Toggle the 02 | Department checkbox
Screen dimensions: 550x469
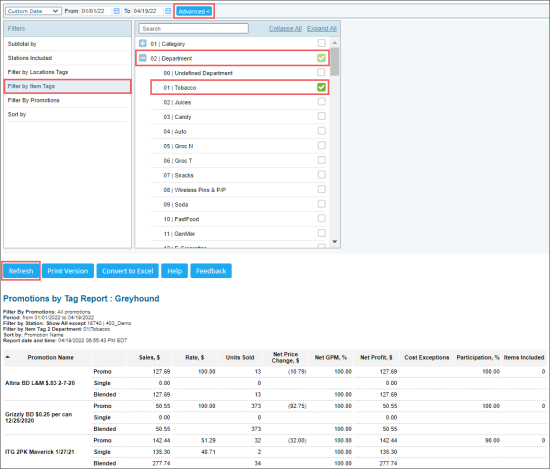click(321, 58)
